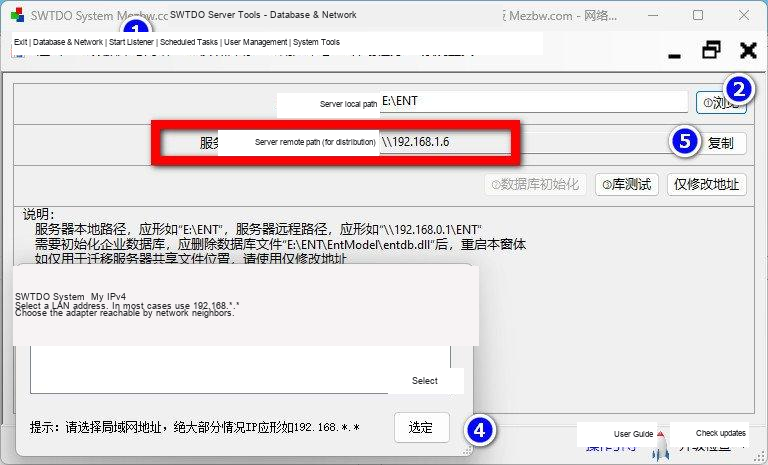Click the ①浏览 browse button

(x=721, y=102)
